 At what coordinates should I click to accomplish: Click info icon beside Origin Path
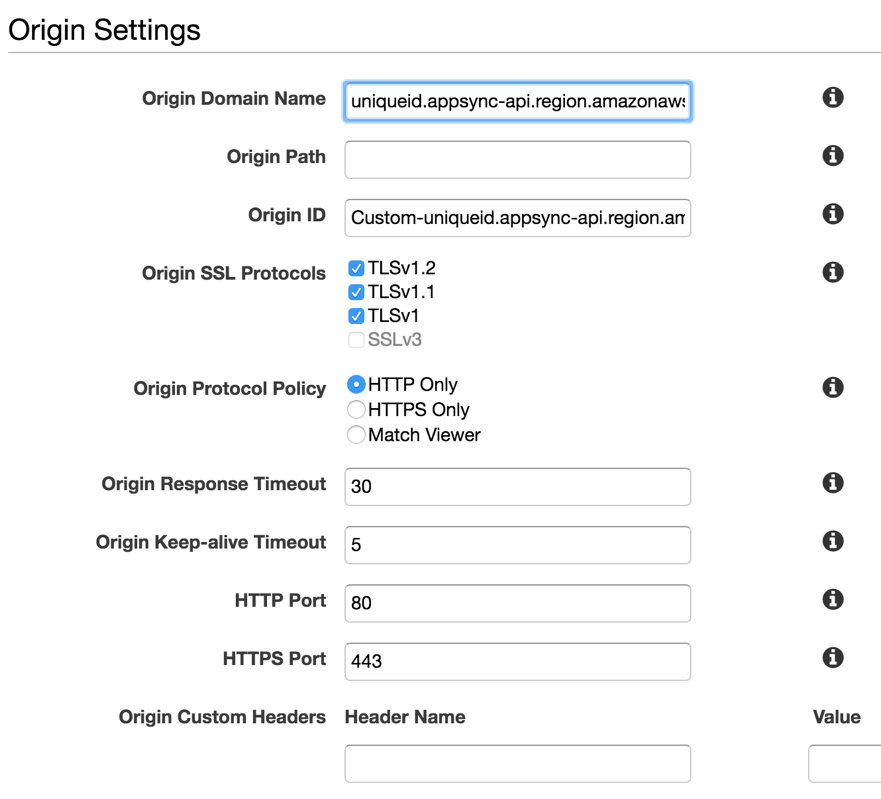832,156
